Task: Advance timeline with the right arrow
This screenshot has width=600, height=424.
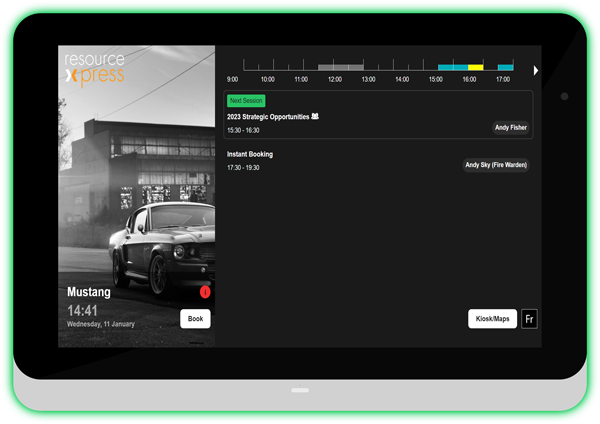Action: tap(536, 70)
